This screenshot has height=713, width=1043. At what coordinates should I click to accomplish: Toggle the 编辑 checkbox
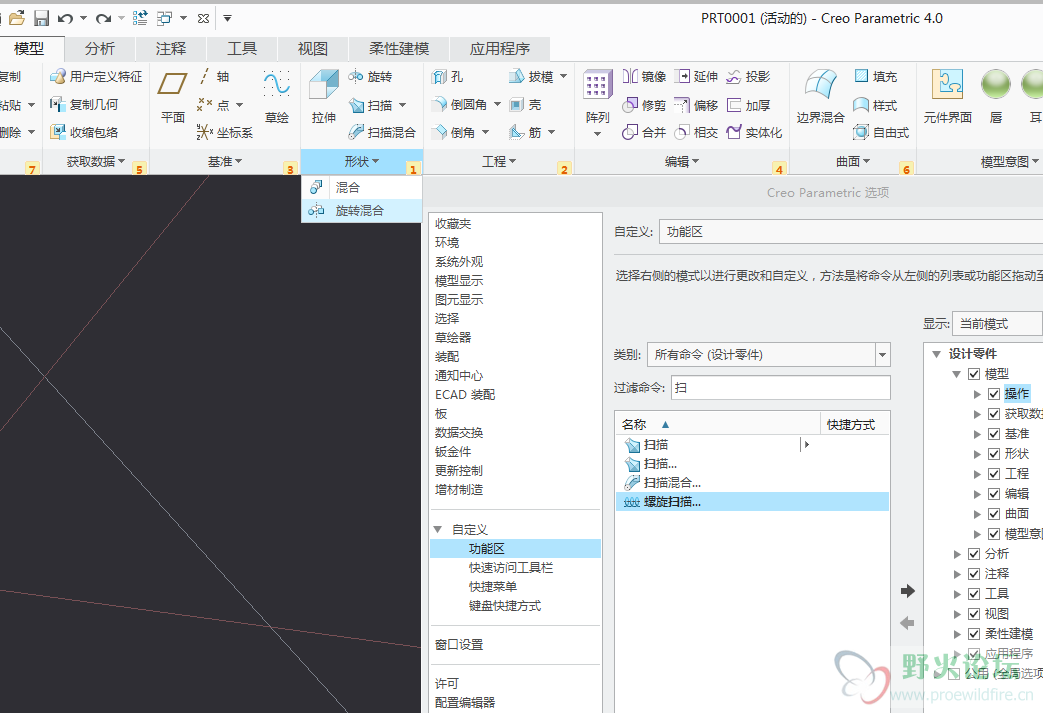[994, 494]
